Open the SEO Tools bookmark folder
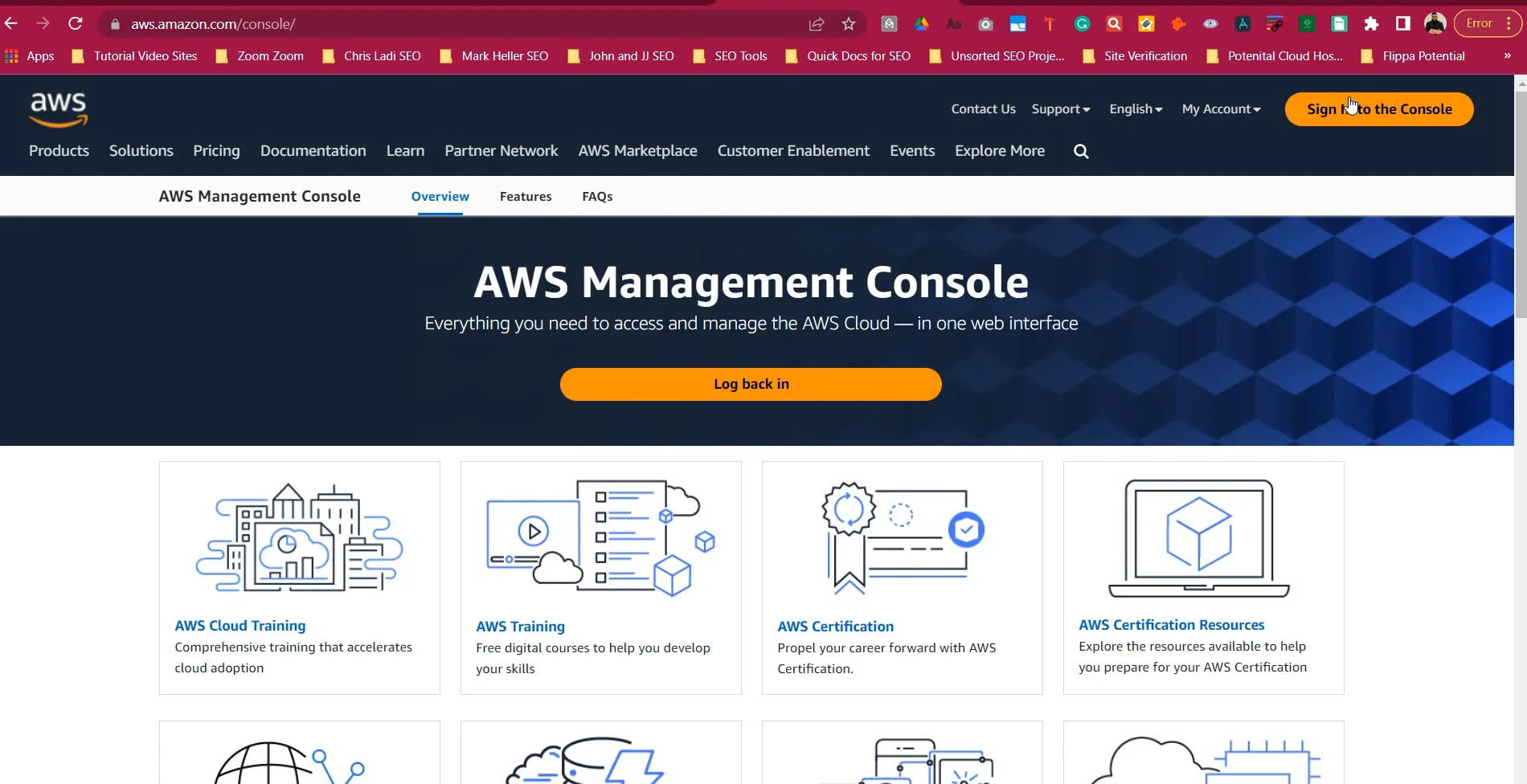1527x784 pixels. 730,56
